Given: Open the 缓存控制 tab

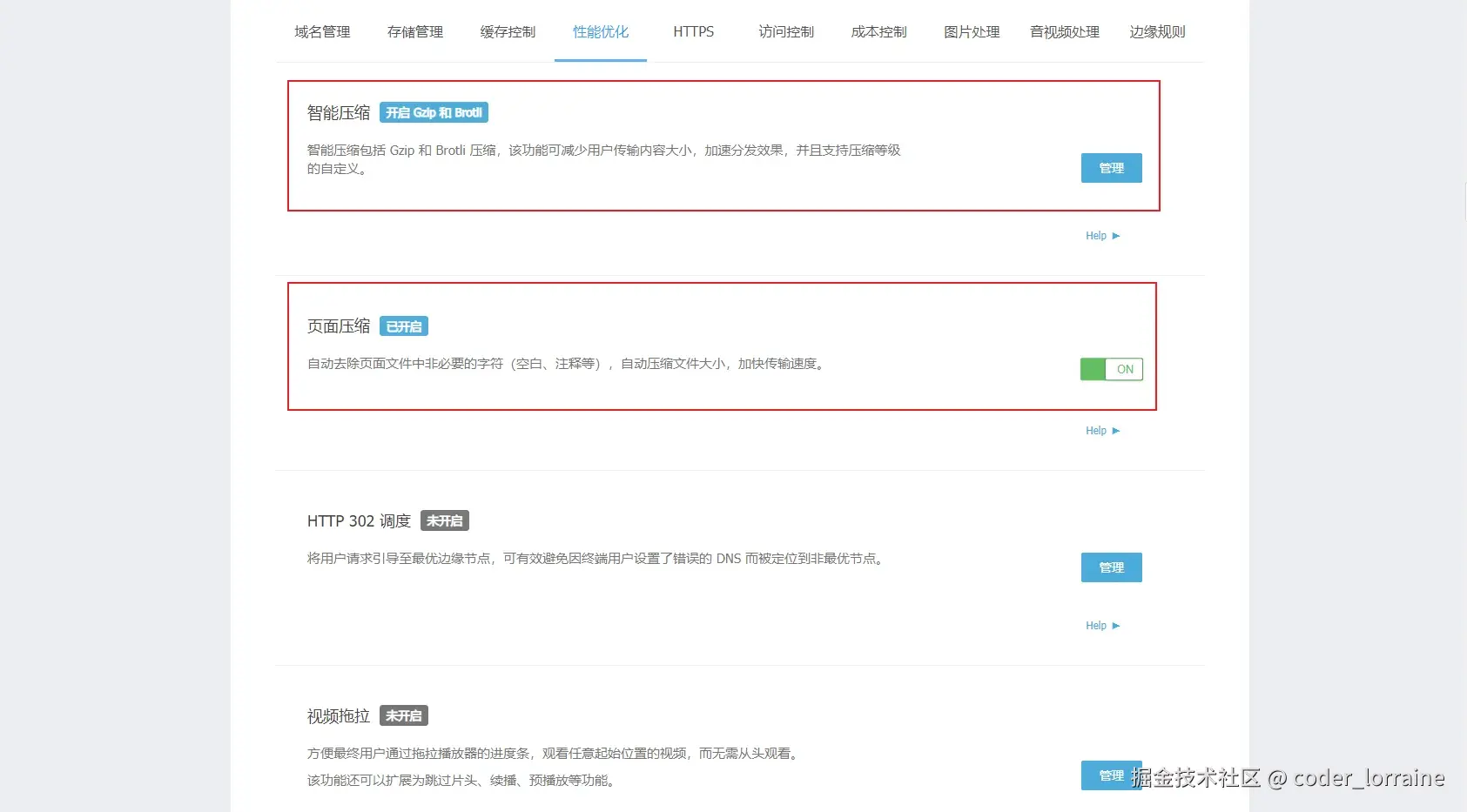Looking at the screenshot, I should tap(508, 32).
